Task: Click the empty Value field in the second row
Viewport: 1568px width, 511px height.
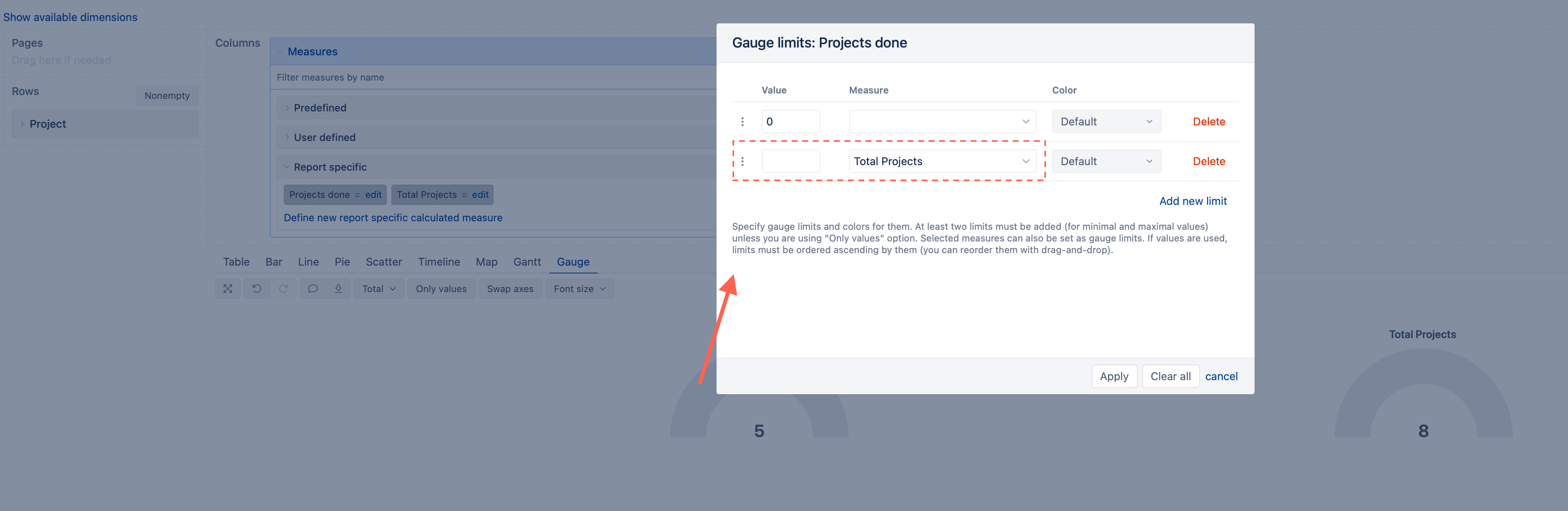Action: coord(790,161)
